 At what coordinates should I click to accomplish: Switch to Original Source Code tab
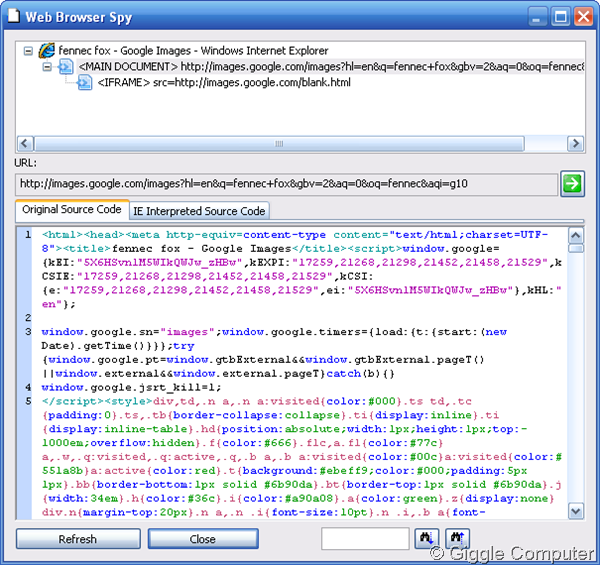[x=72, y=209]
